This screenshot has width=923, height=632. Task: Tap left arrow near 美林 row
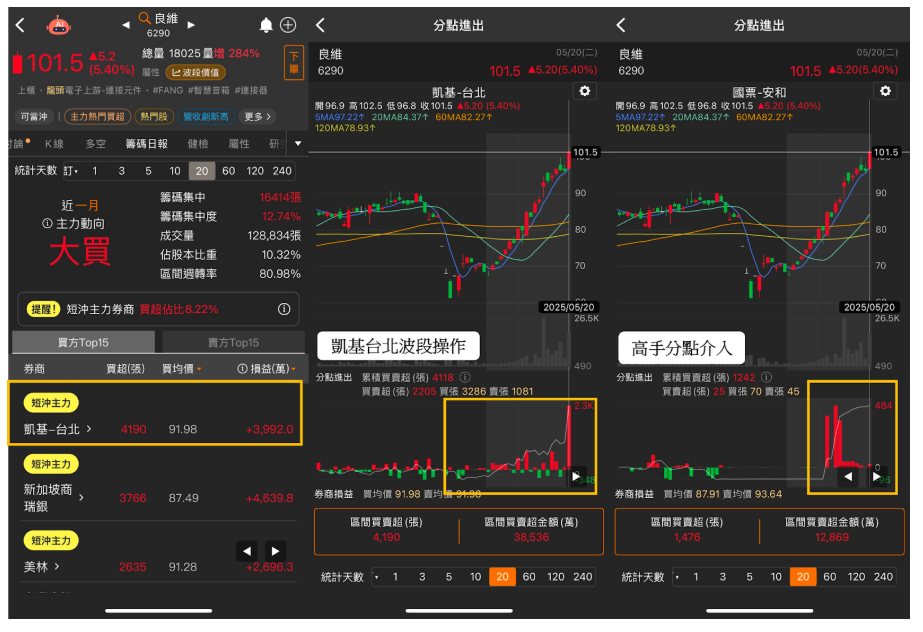click(x=247, y=551)
